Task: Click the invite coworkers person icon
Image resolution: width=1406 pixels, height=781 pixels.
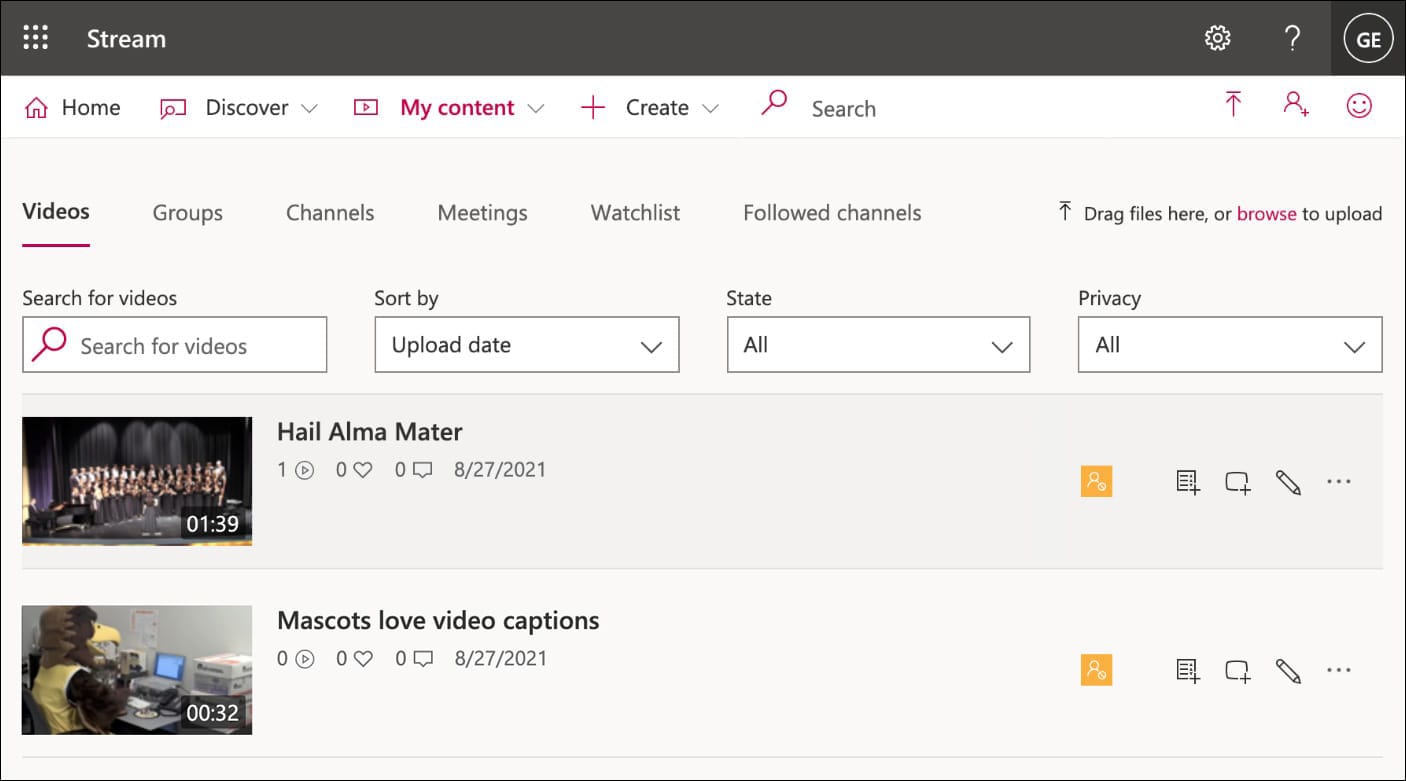Action: point(1296,105)
